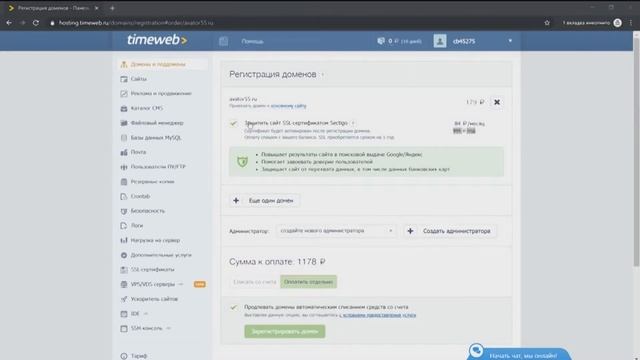Expand VPS/VDS серверы arrow

(x=181, y=284)
